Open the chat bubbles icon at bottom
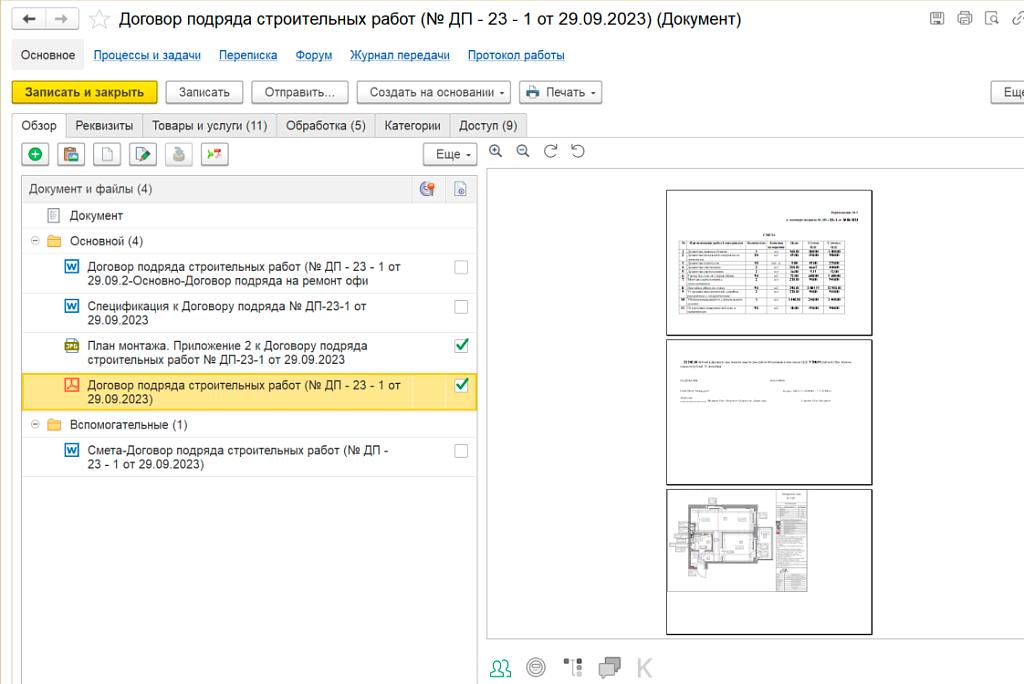Viewport: 1024px width, 684px height. 609,667
